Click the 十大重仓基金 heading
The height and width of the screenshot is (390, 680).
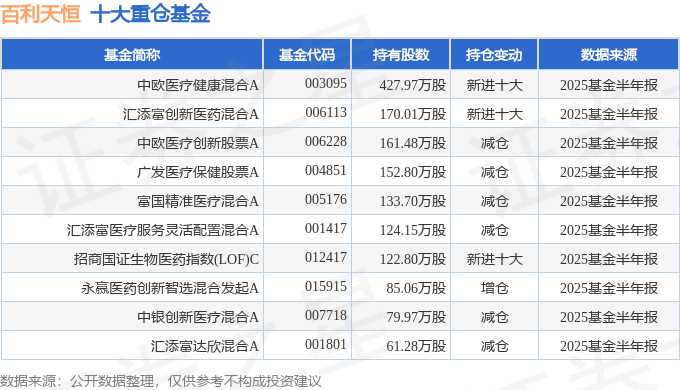tap(150, 13)
